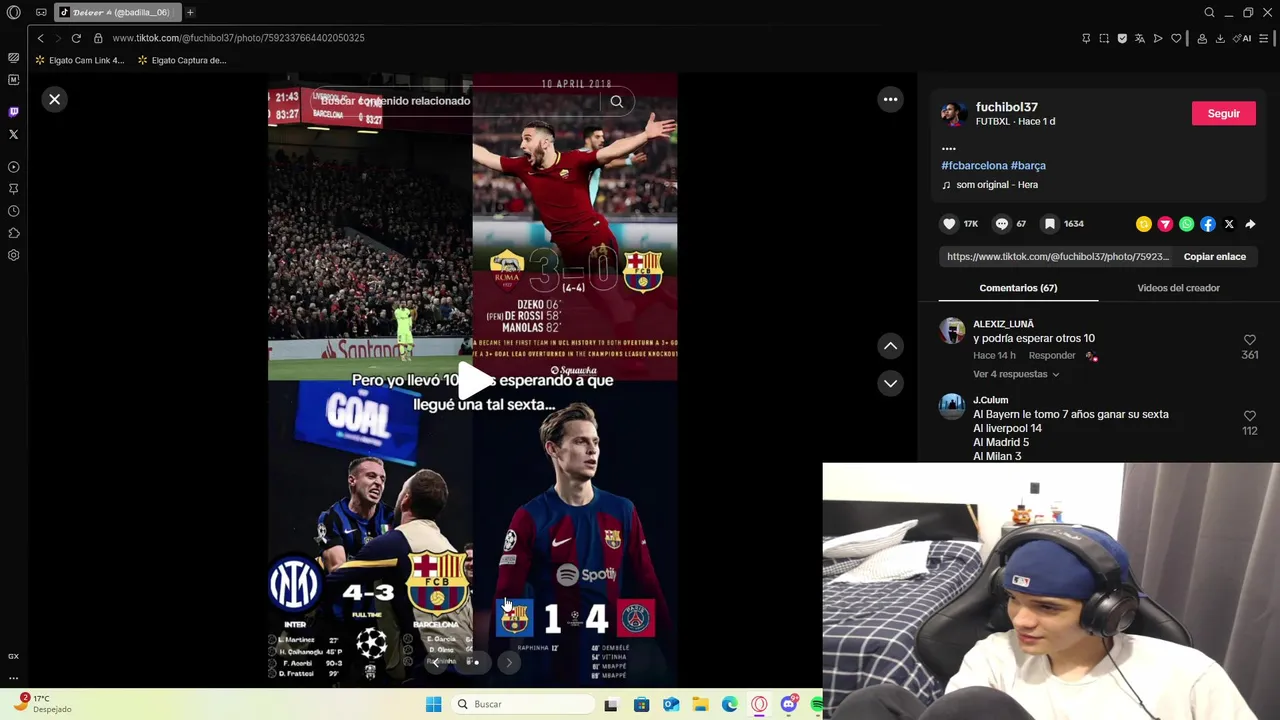Share the post via WhatsApp
1280x720 pixels.
(1186, 224)
